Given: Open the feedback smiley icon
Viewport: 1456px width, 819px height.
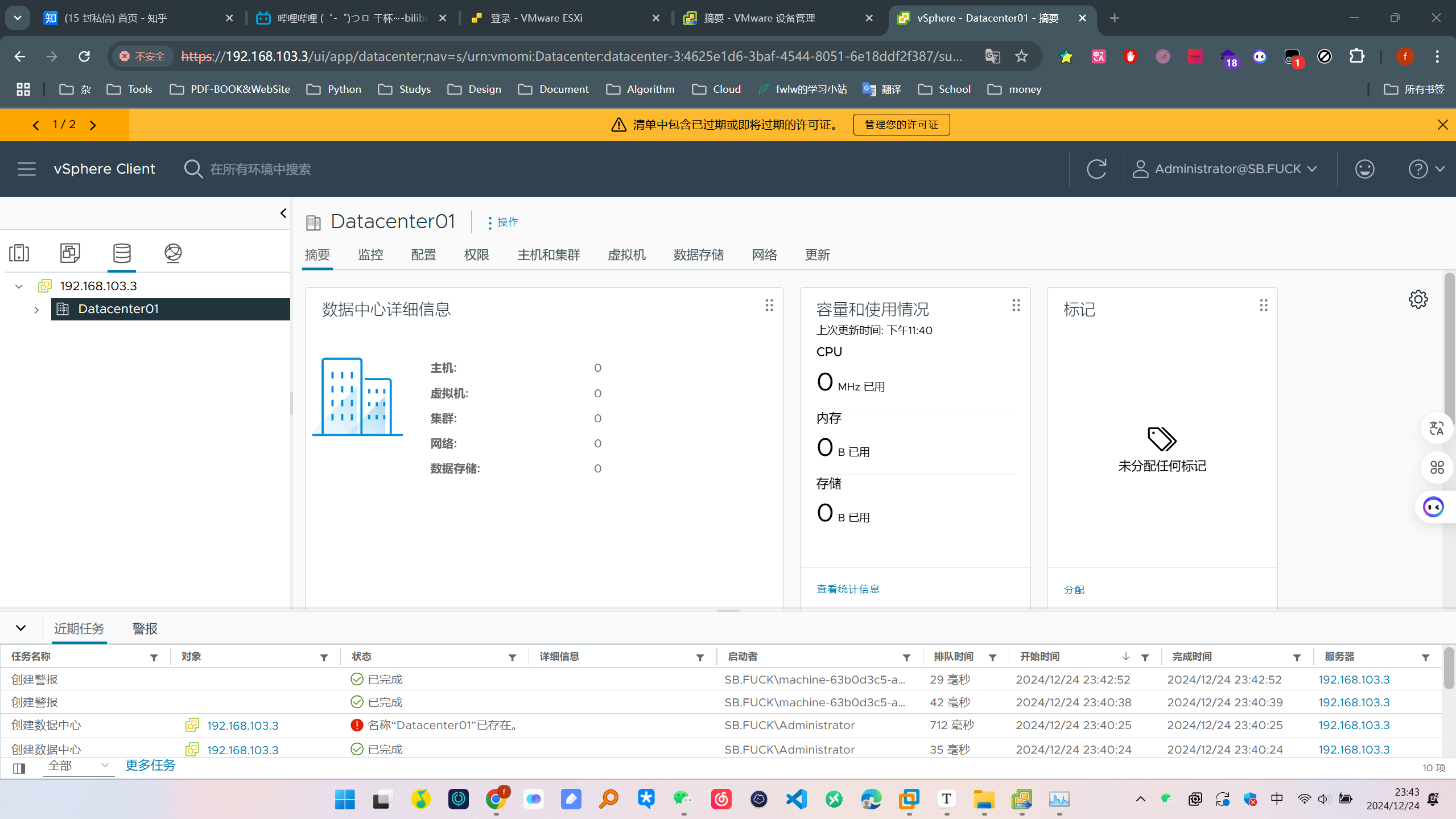Looking at the screenshot, I should [1364, 169].
